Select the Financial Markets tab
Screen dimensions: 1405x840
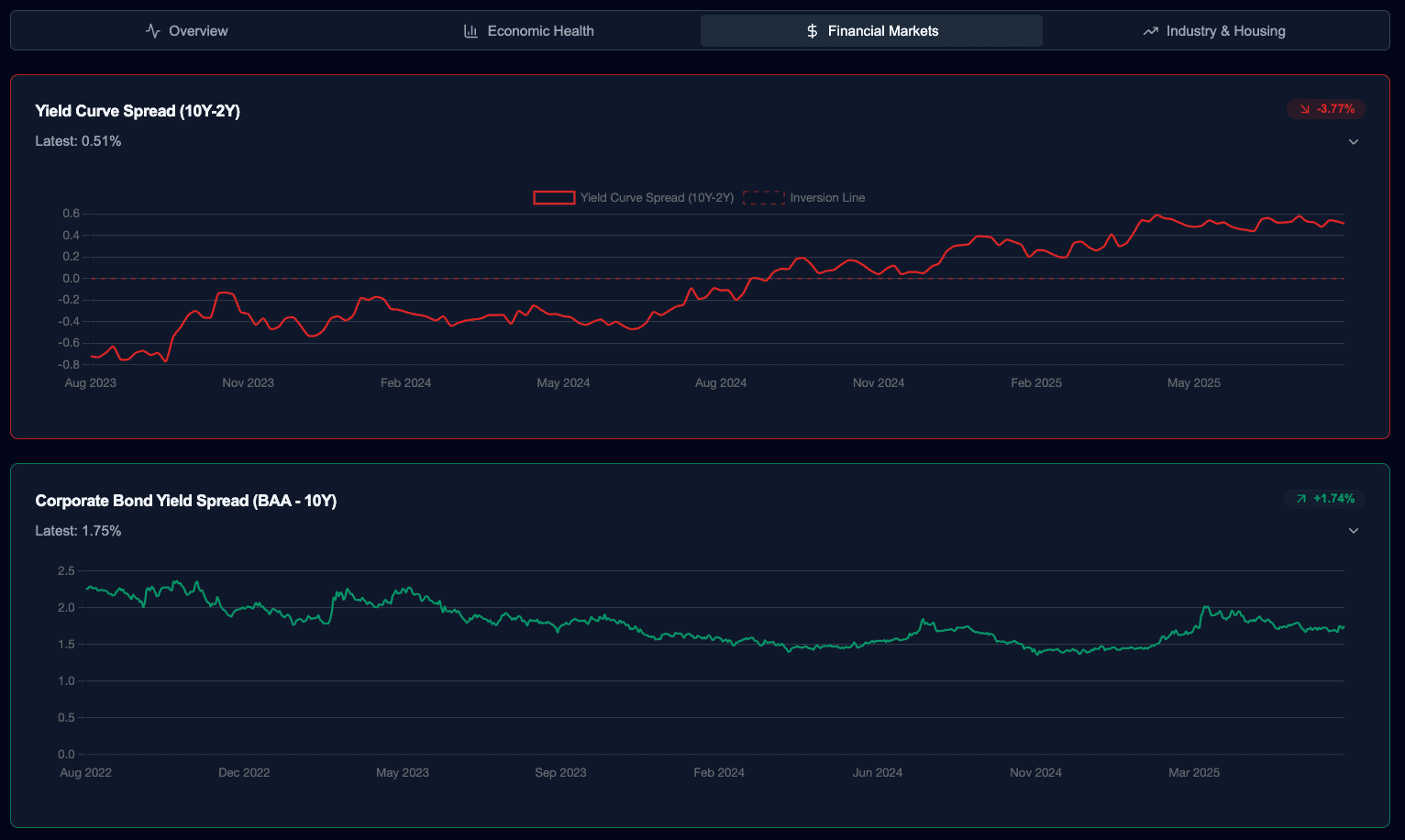click(871, 31)
